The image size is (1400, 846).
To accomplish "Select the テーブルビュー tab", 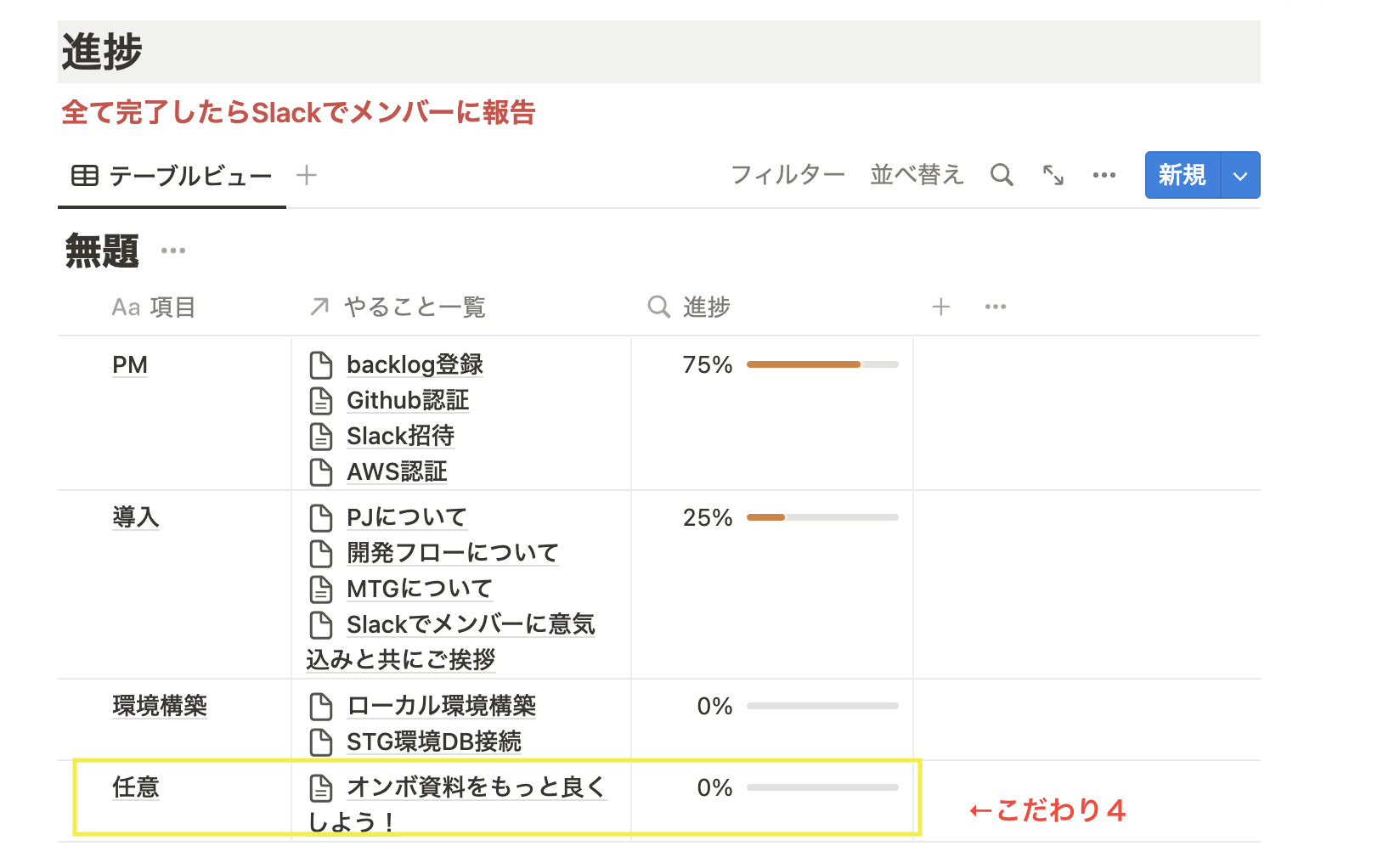I will pos(172,176).
